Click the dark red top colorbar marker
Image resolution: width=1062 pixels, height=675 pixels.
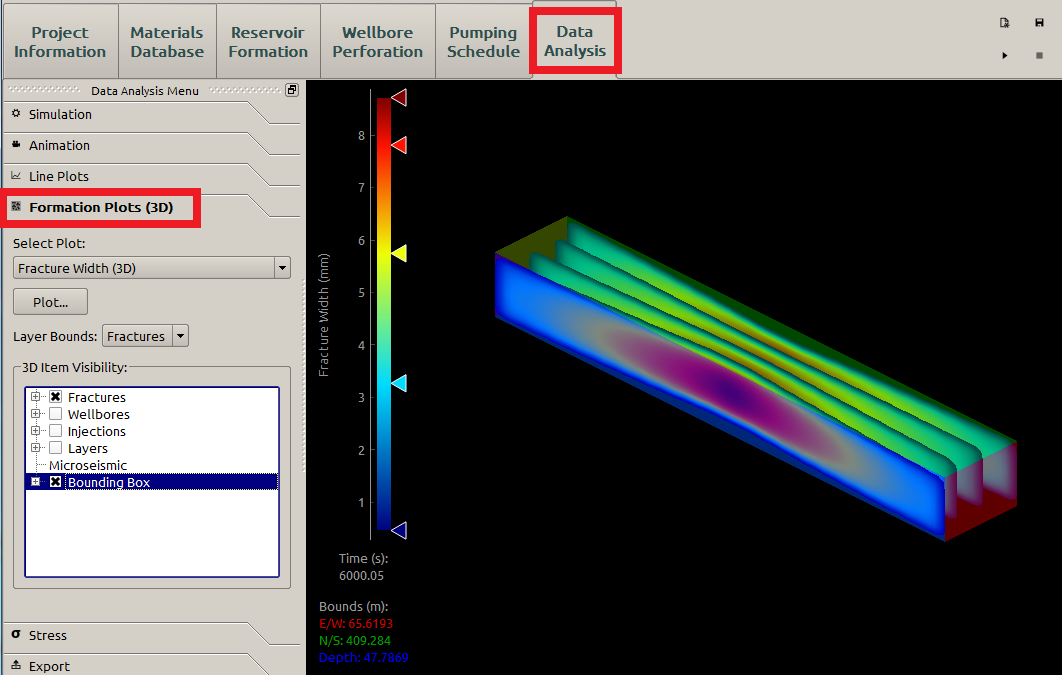400,97
